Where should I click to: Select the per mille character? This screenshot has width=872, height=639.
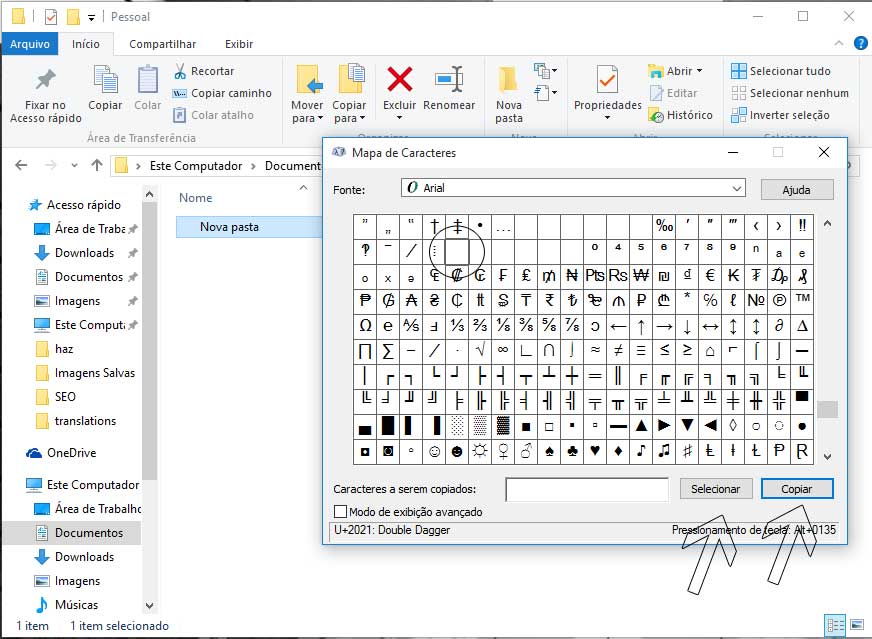pyautogui.click(x=664, y=226)
